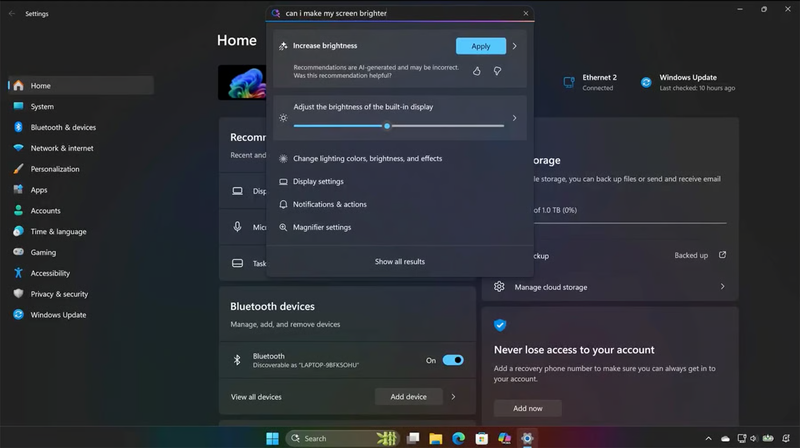Turn off the Bluetooth toggle
Screen dimensions: 800x448
[x=453, y=360]
